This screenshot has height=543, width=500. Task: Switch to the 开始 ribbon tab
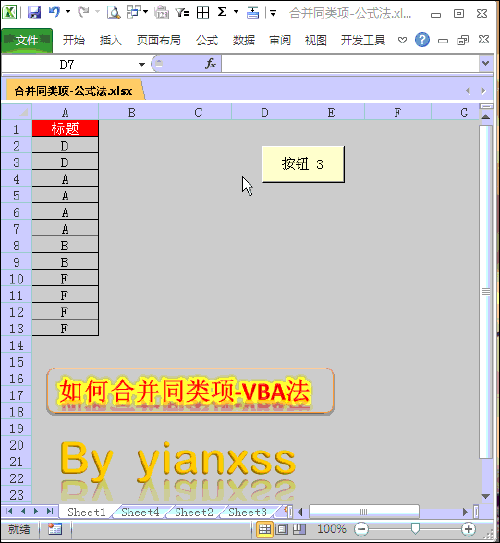pos(74,40)
